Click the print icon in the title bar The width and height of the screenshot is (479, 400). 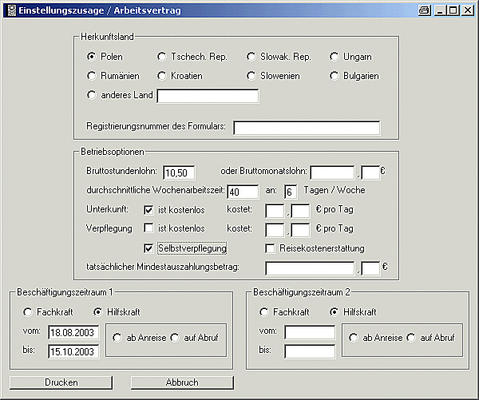(x=424, y=10)
